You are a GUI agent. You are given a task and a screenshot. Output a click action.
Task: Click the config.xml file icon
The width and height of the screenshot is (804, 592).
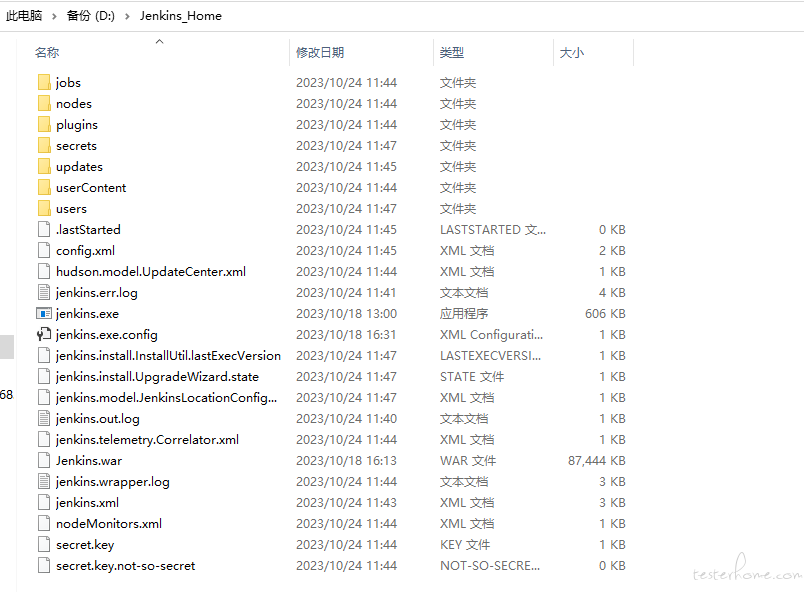tap(44, 251)
